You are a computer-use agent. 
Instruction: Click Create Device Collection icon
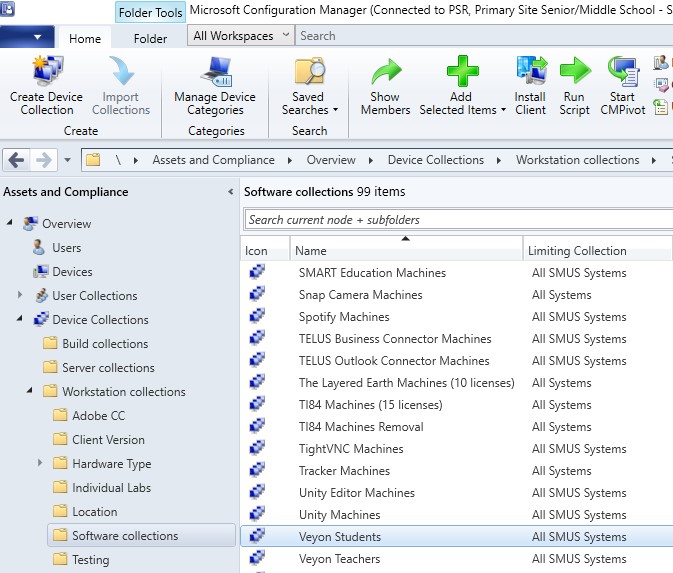pos(48,71)
